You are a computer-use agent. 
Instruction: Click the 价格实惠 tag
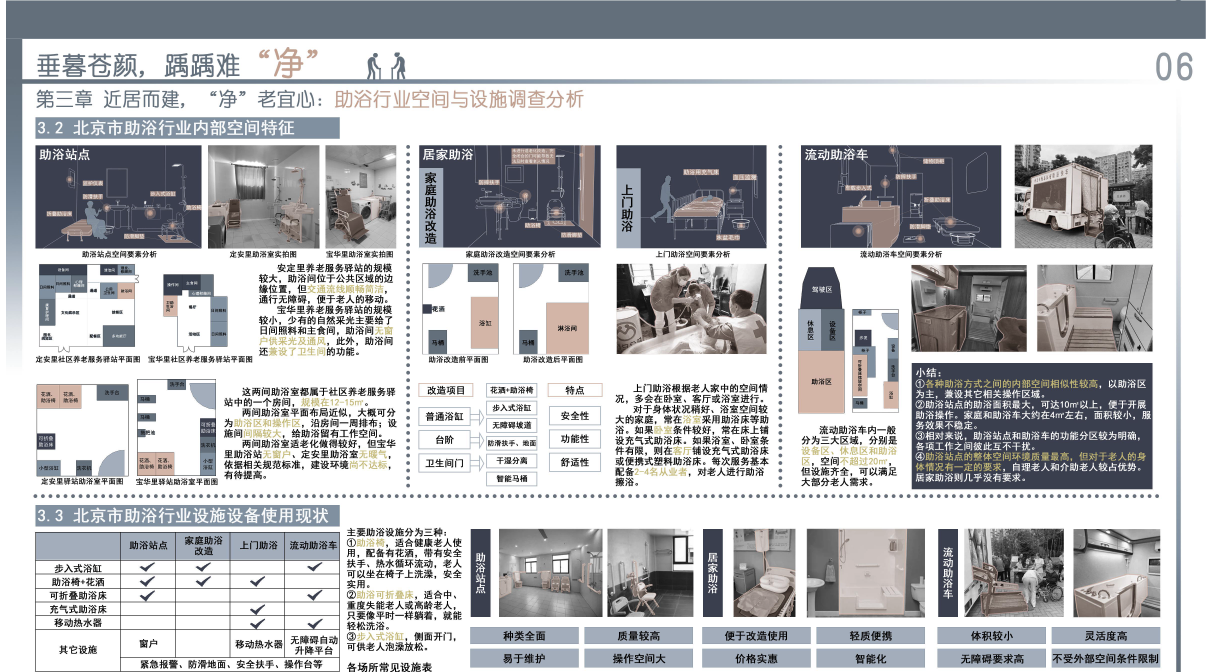[x=756, y=659]
